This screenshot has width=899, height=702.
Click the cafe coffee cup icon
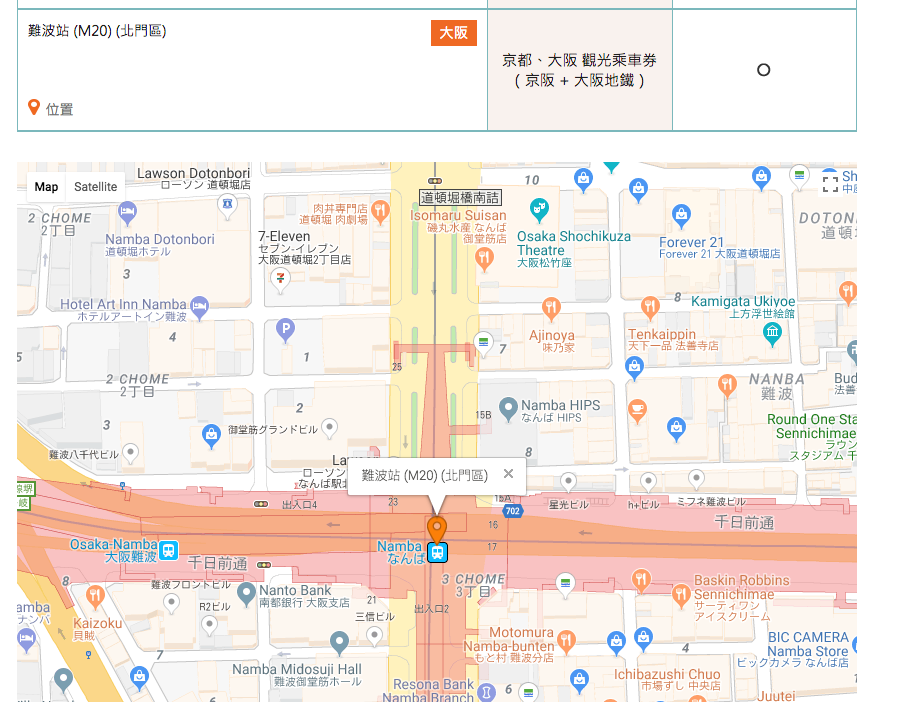[x=637, y=411]
